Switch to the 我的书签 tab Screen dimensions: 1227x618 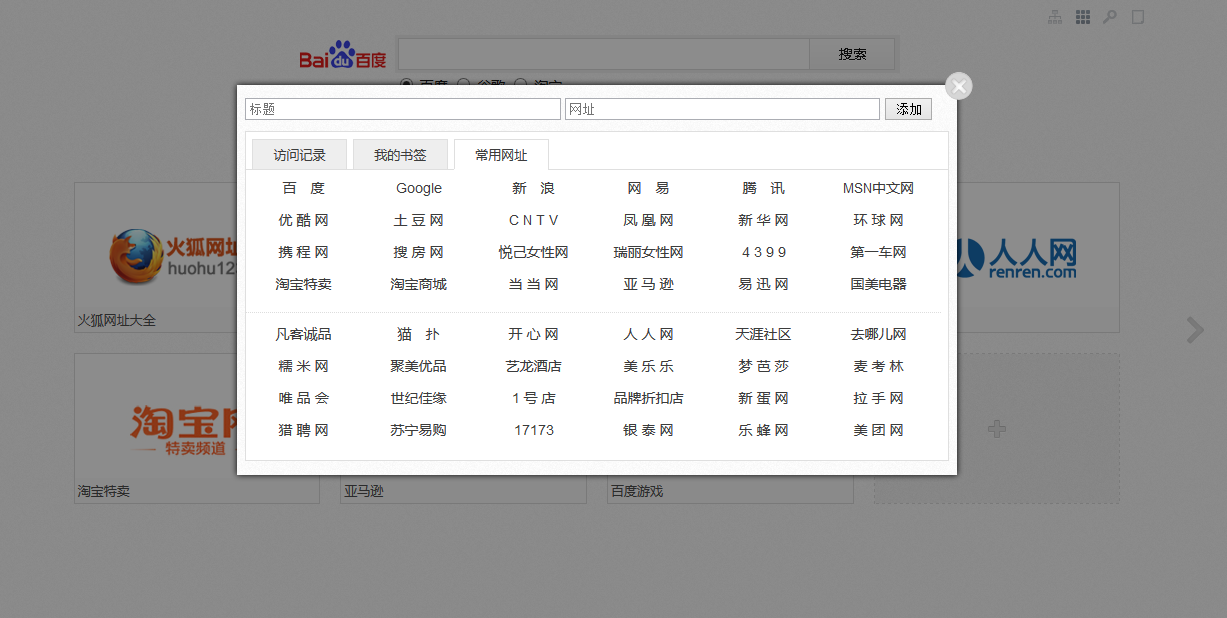coord(400,155)
